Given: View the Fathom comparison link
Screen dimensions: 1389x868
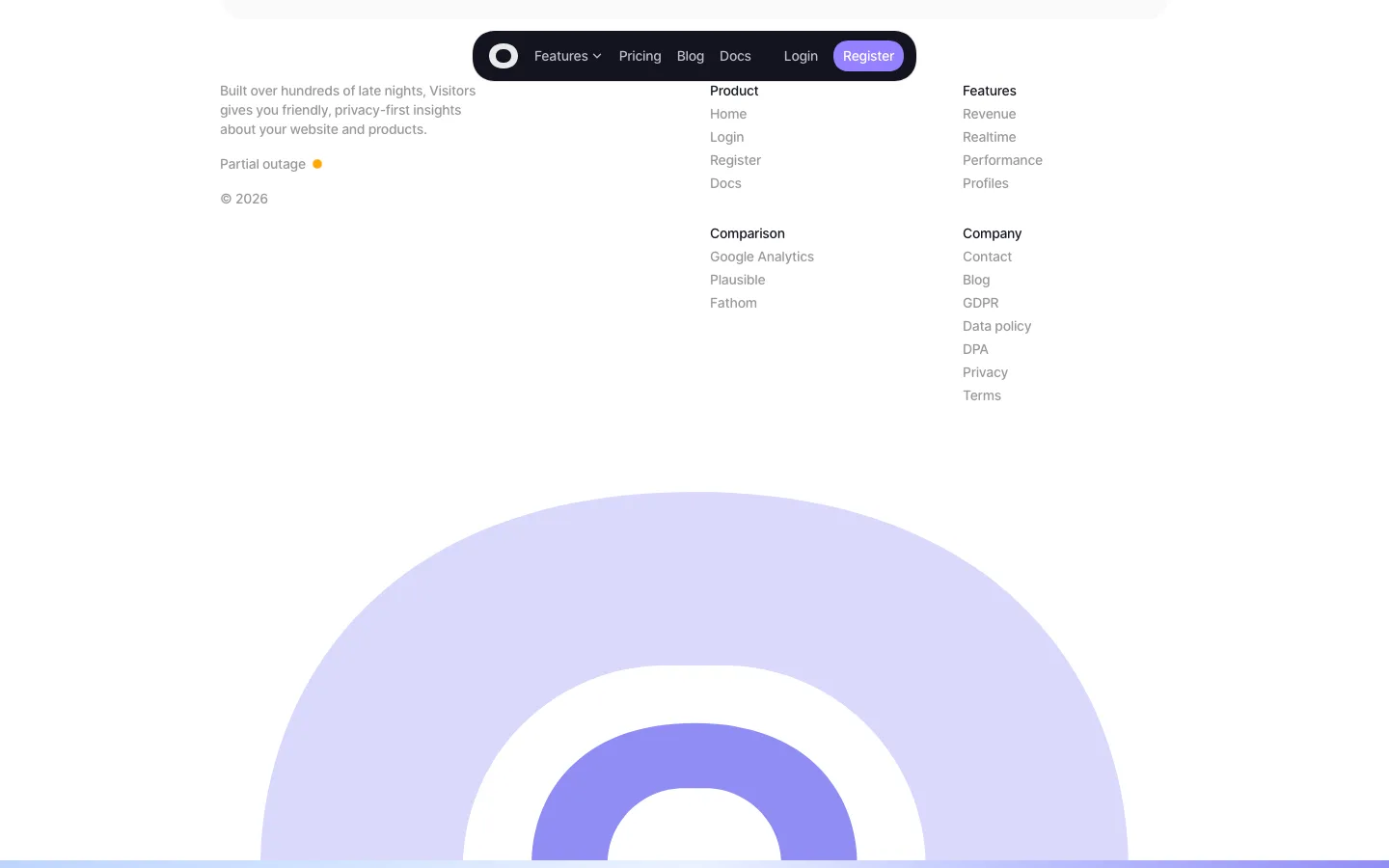Looking at the screenshot, I should pyautogui.click(x=734, y=303).
